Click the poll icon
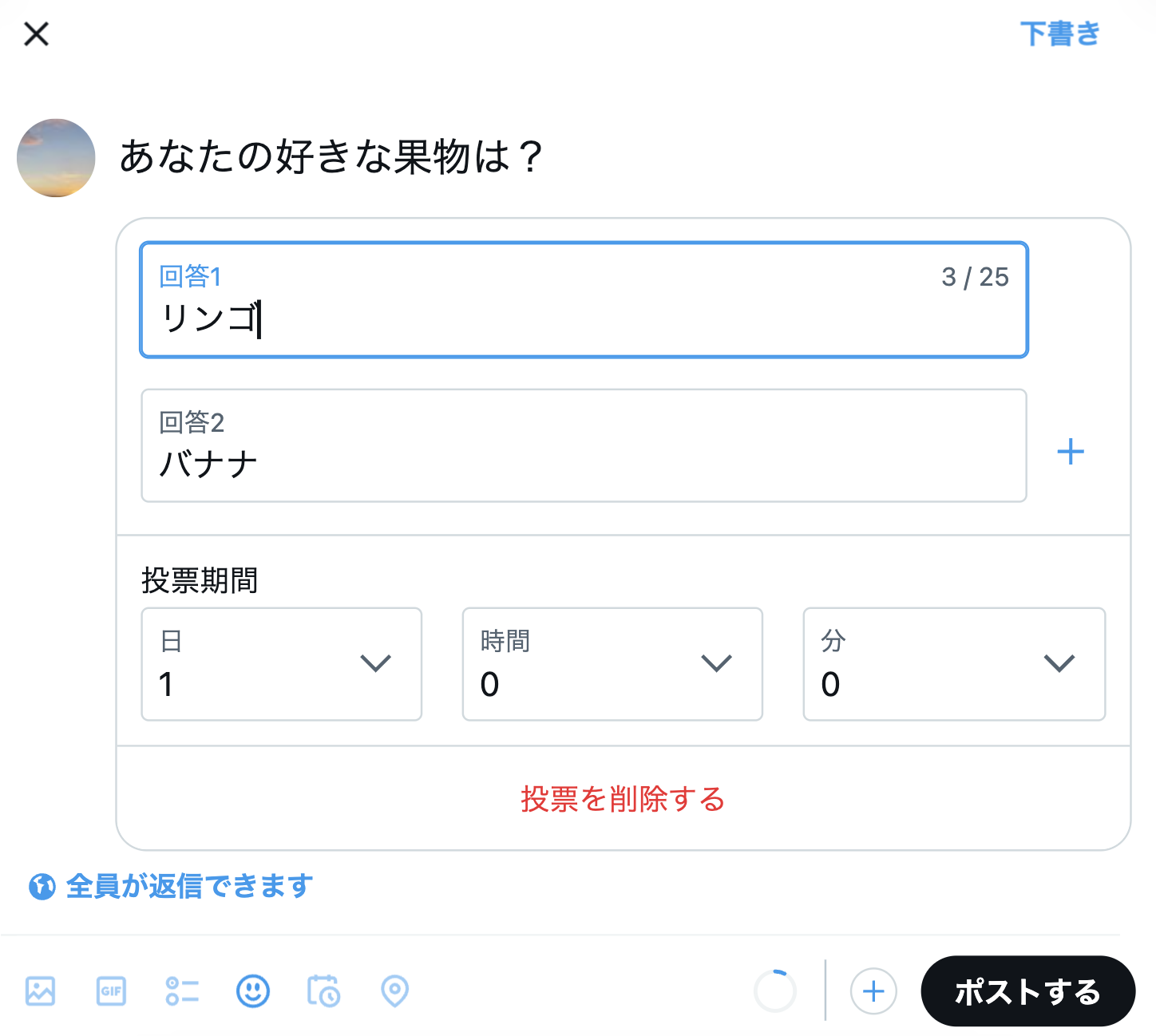The height and width of the screenshot is (1036, 1156). tap(182, 991)
